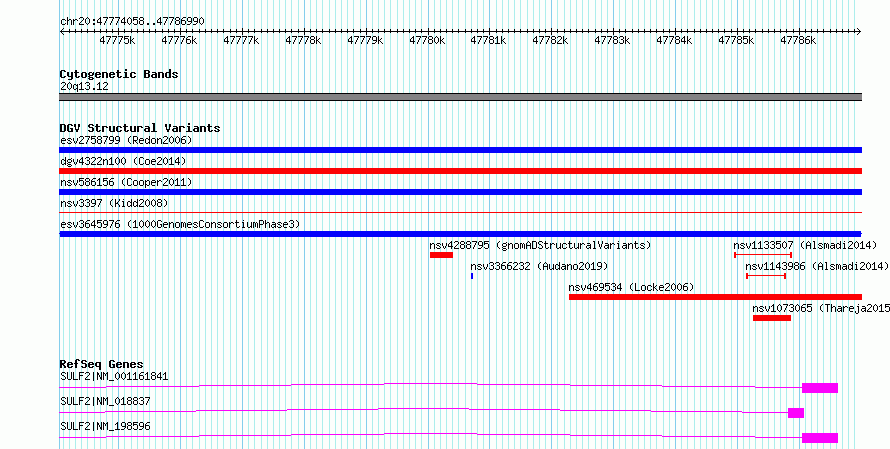Click the nsv4288795 gnomAD red block
The width and height of the screenshot is (890, 449).
441,255
